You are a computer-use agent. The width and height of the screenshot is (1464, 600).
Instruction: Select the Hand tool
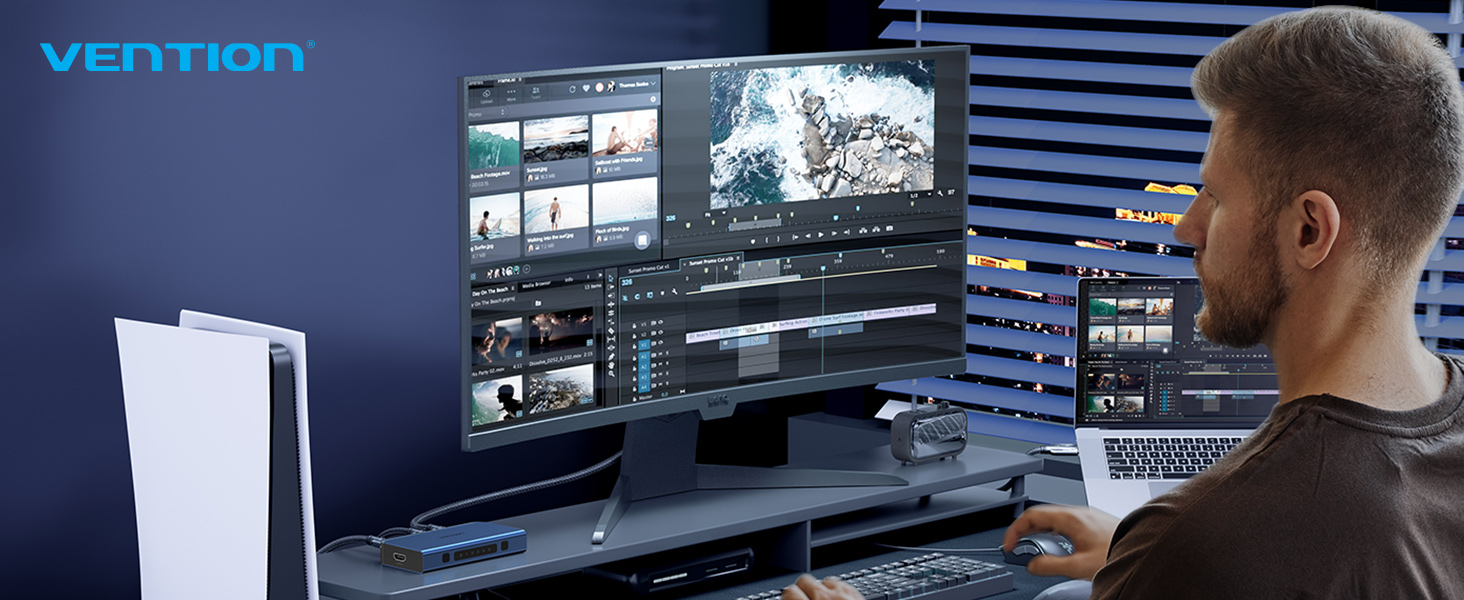(x=611, y=365)
